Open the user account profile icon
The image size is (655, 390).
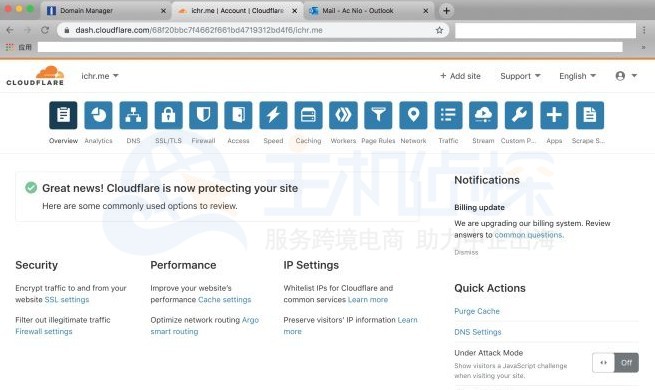(x=620, y=76)
